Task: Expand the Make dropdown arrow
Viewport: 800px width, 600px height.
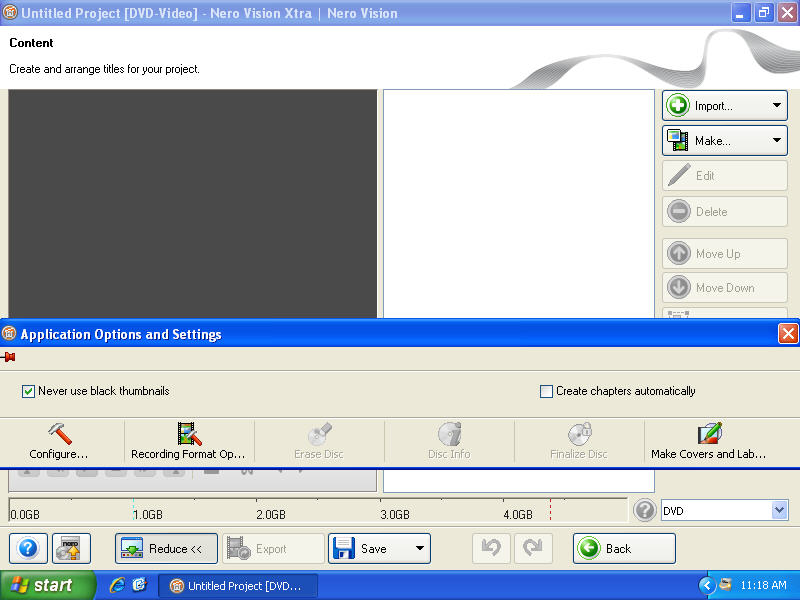Action: [x=777, y=140]
